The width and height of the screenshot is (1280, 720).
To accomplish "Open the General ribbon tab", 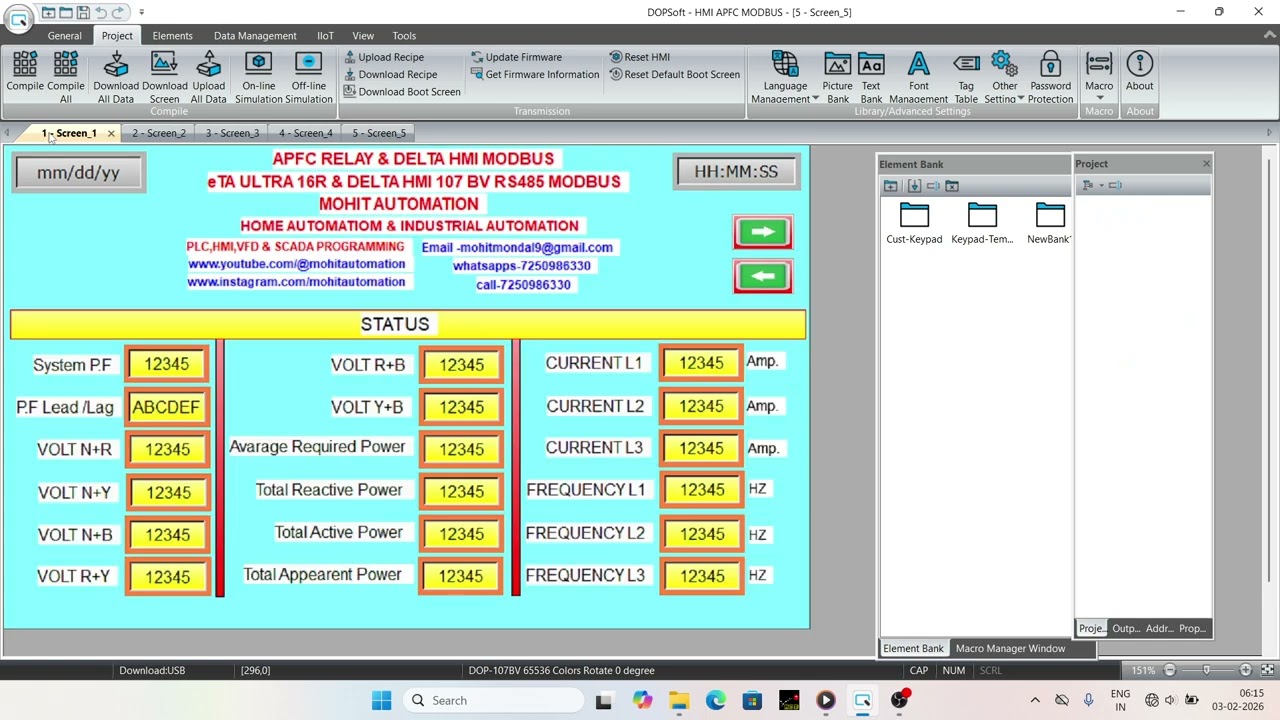I will pyautogui.click(x=64, y=35).
